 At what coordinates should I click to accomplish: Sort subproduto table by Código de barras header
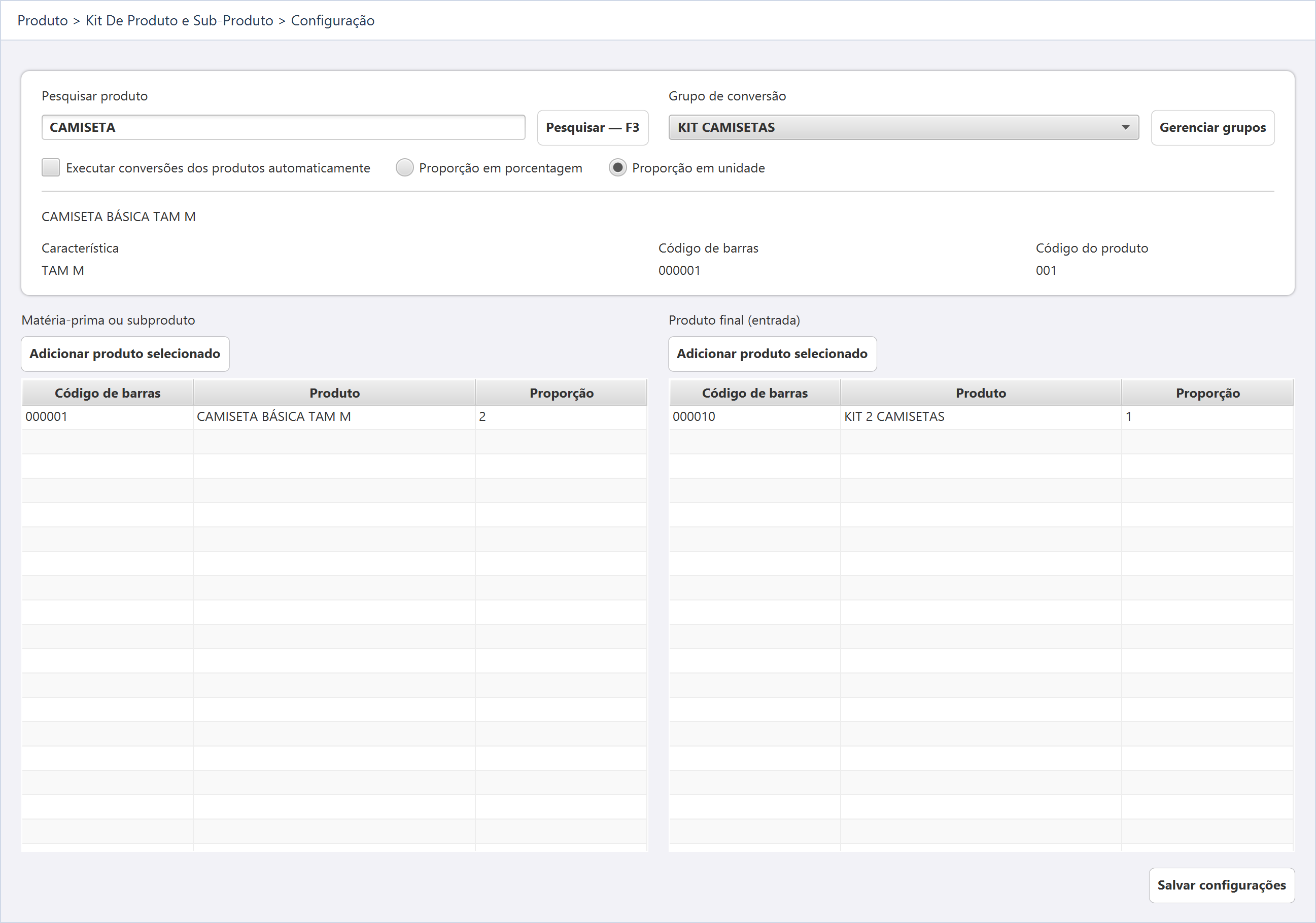click(107, 393)
